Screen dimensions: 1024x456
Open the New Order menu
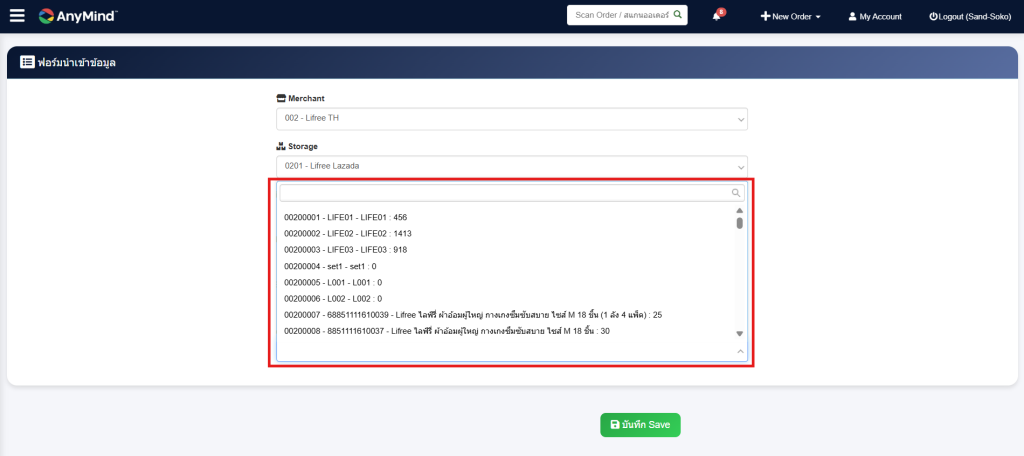coord(790,17)
